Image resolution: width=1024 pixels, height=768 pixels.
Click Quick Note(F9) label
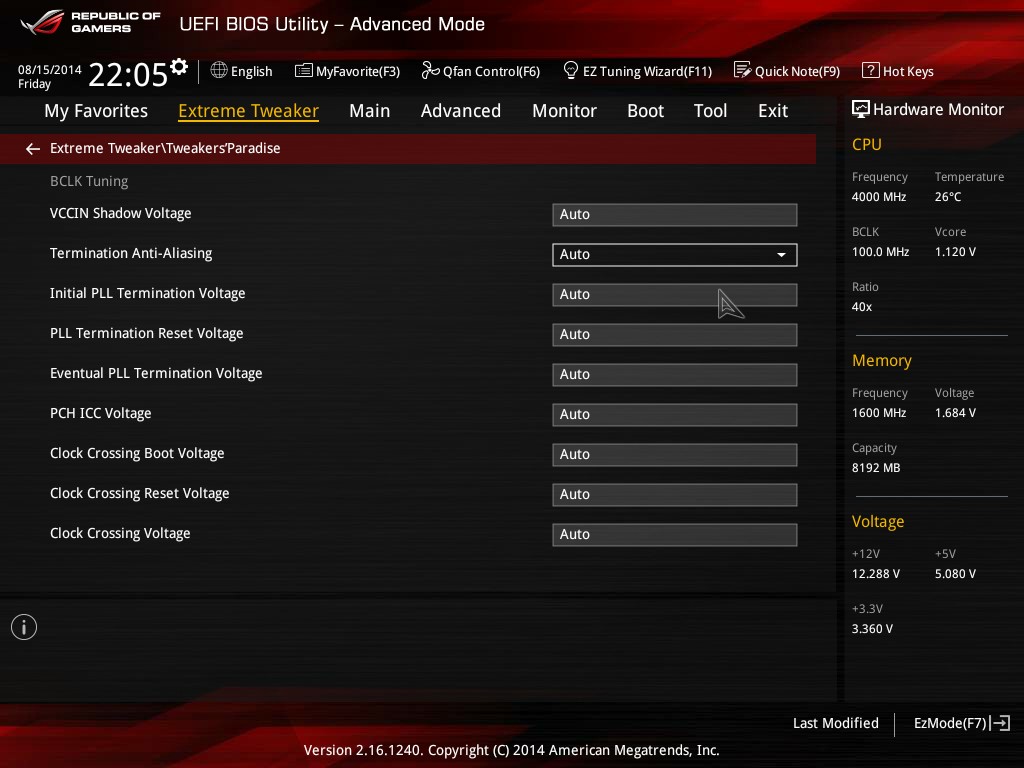pyautogui.click(x=797, y=71)
